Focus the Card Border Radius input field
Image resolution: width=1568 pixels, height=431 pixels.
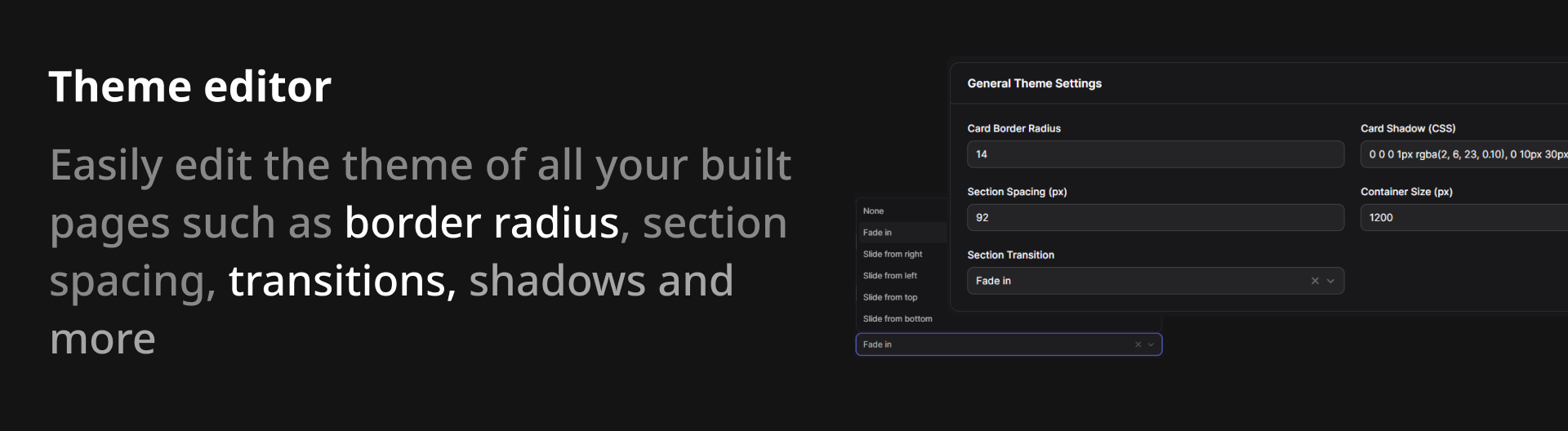point(1155,154)
